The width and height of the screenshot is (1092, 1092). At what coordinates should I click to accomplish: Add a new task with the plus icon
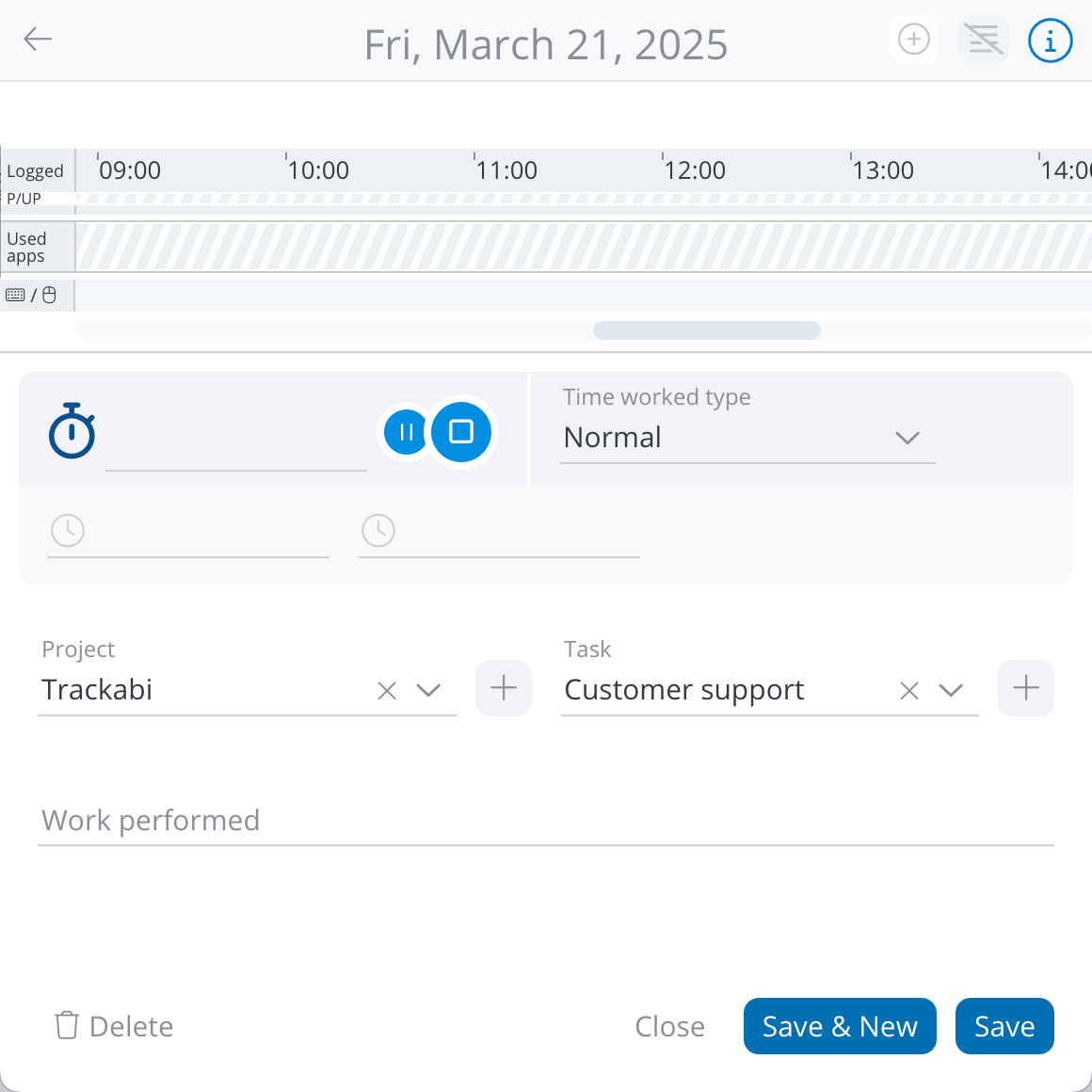tap(1026, 688)
